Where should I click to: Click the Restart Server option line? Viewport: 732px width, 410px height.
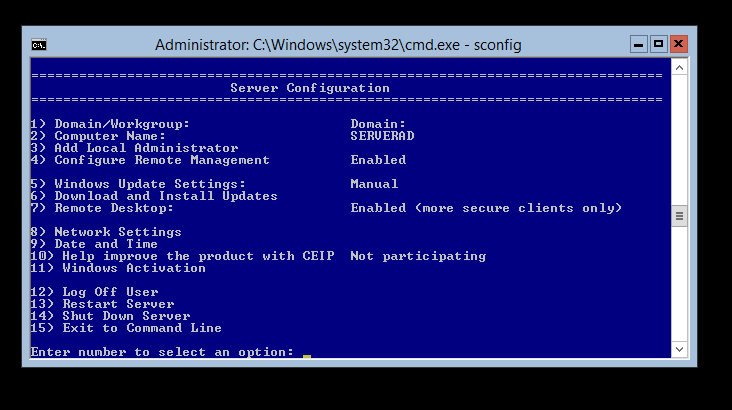click(x=102, y=304)
